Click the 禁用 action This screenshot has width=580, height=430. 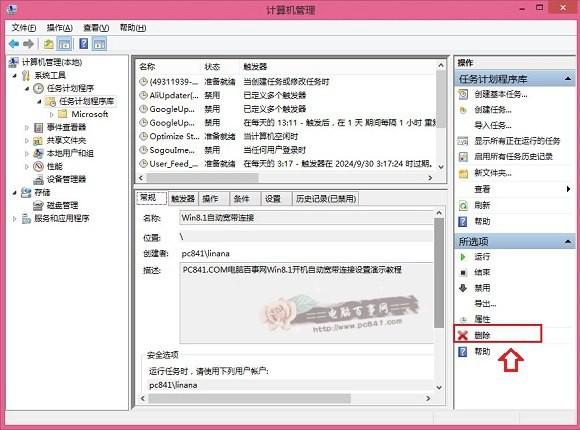482,288
